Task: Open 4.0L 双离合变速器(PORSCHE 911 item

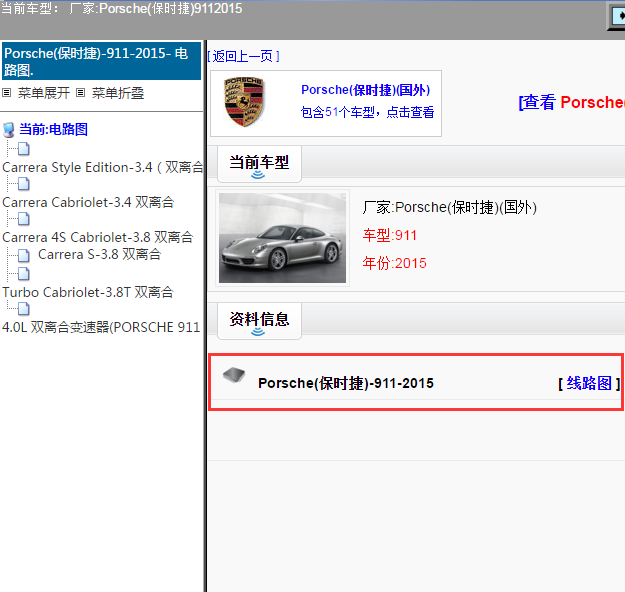Action: [101, 328]
